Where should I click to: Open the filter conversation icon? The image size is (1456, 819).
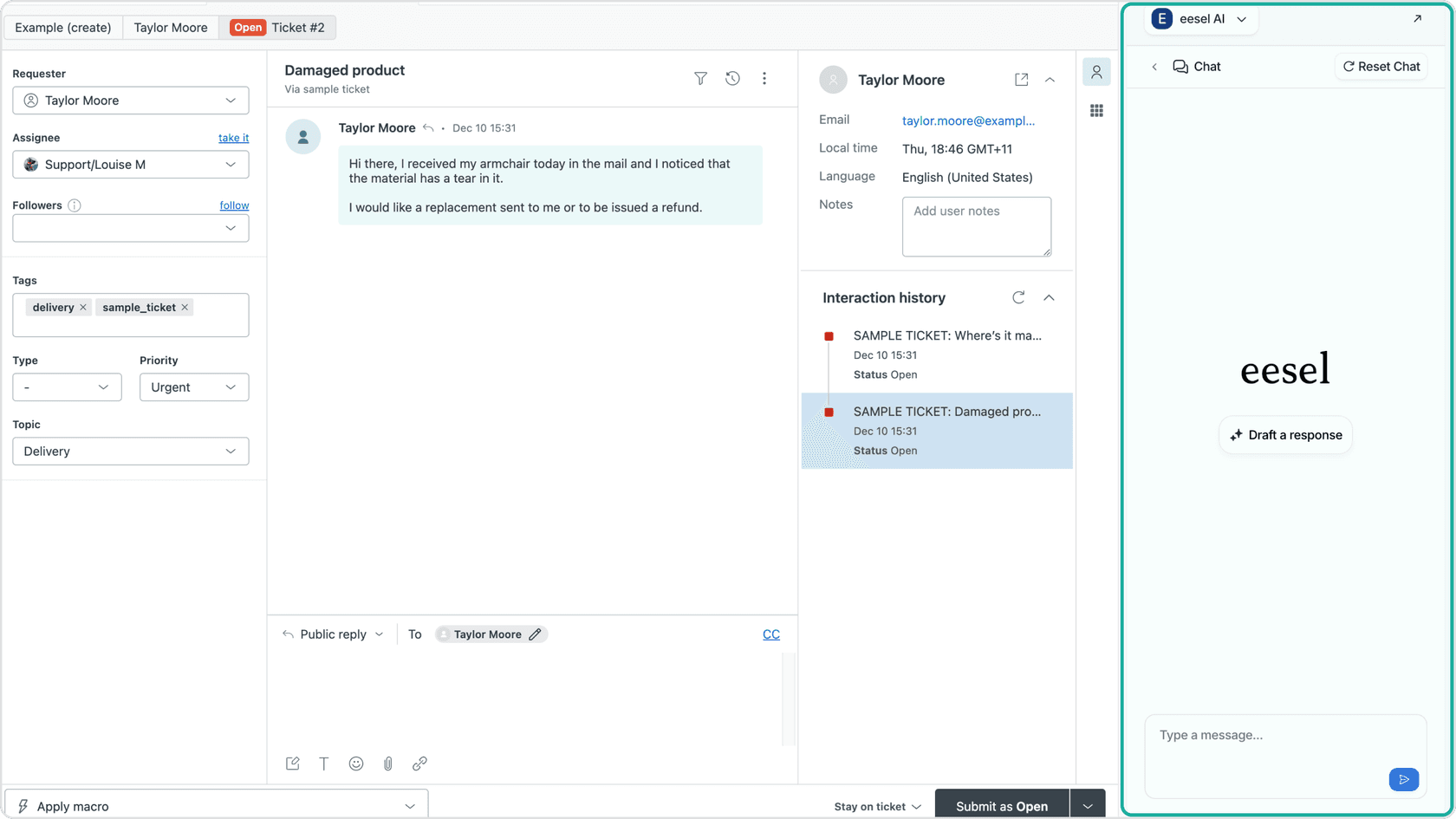699,78
